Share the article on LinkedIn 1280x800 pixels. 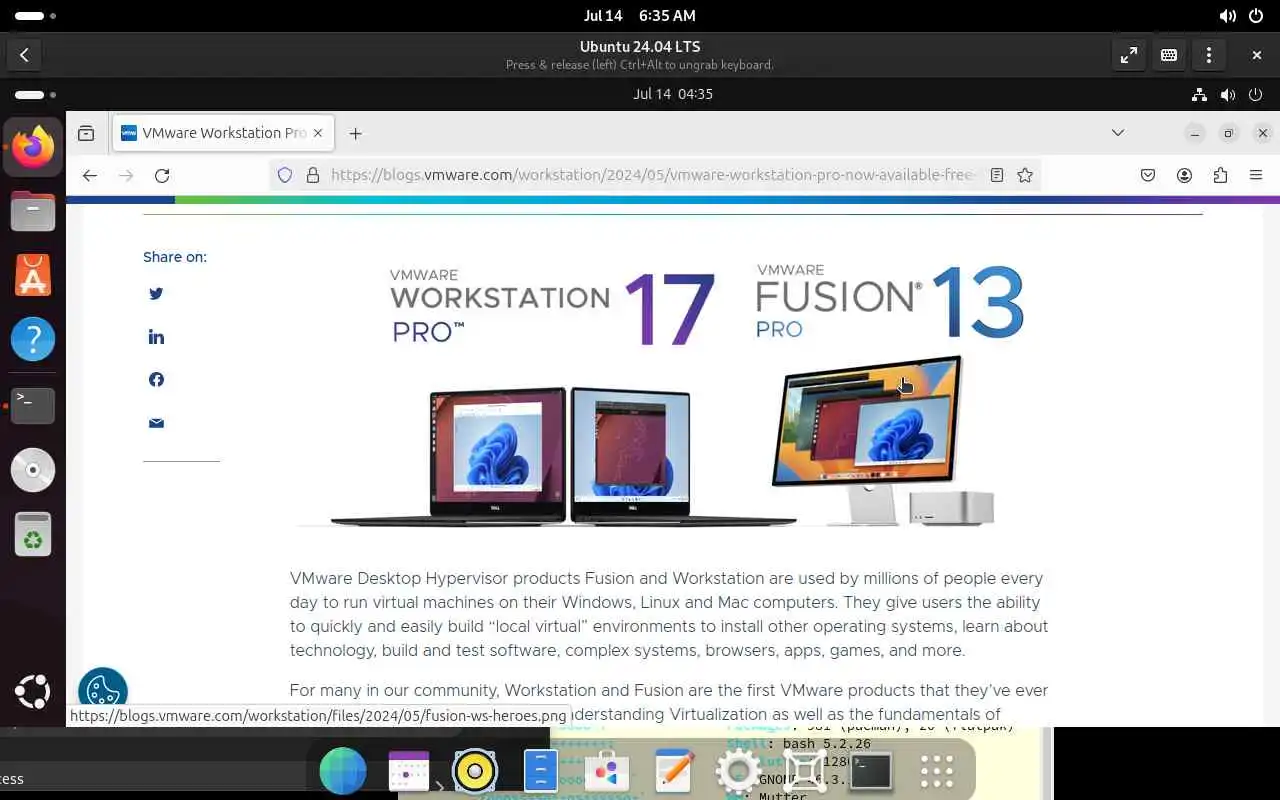click(156, 337)
